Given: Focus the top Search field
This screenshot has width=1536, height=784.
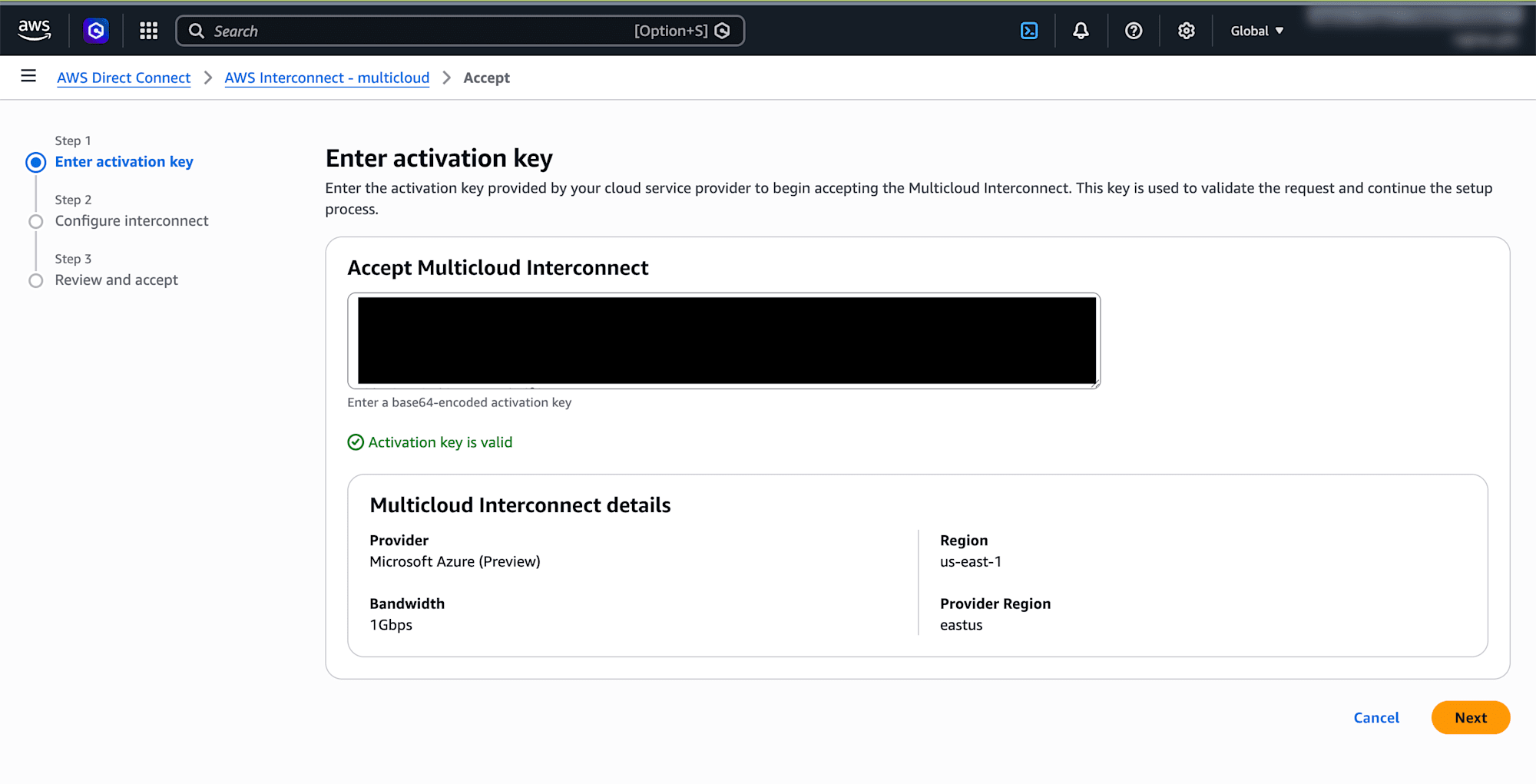Looking at the screenshot, I should tap(460, 31).
